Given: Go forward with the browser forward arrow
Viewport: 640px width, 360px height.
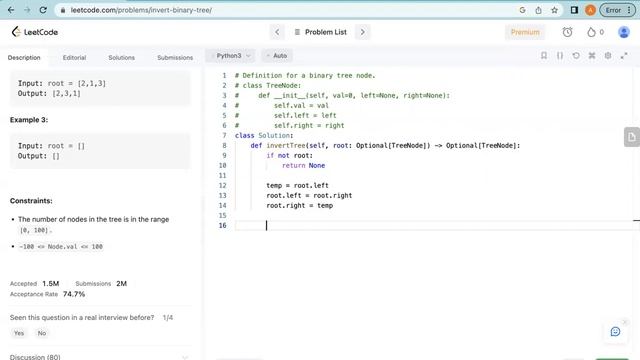Looking at the screenshot, I should click(27, 10).
